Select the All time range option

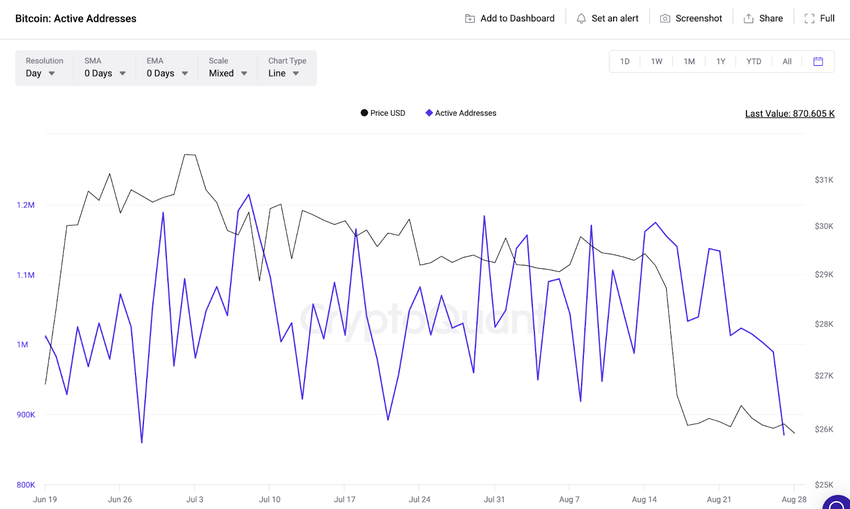(787, 62)
